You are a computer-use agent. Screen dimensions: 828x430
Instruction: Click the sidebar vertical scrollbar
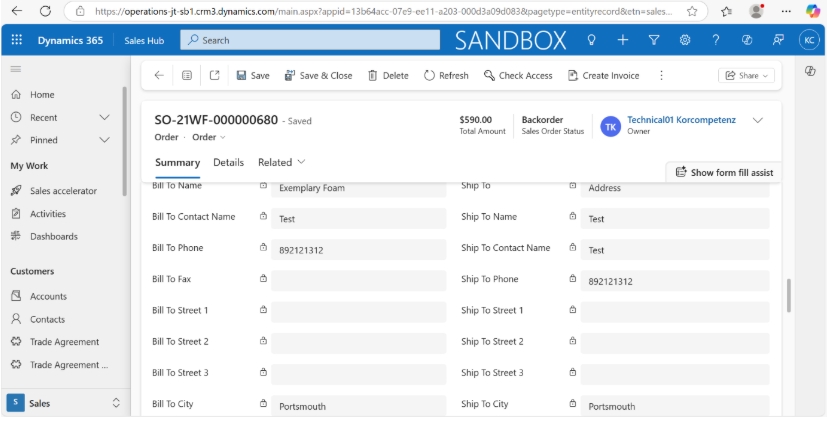tap(125, 141)
